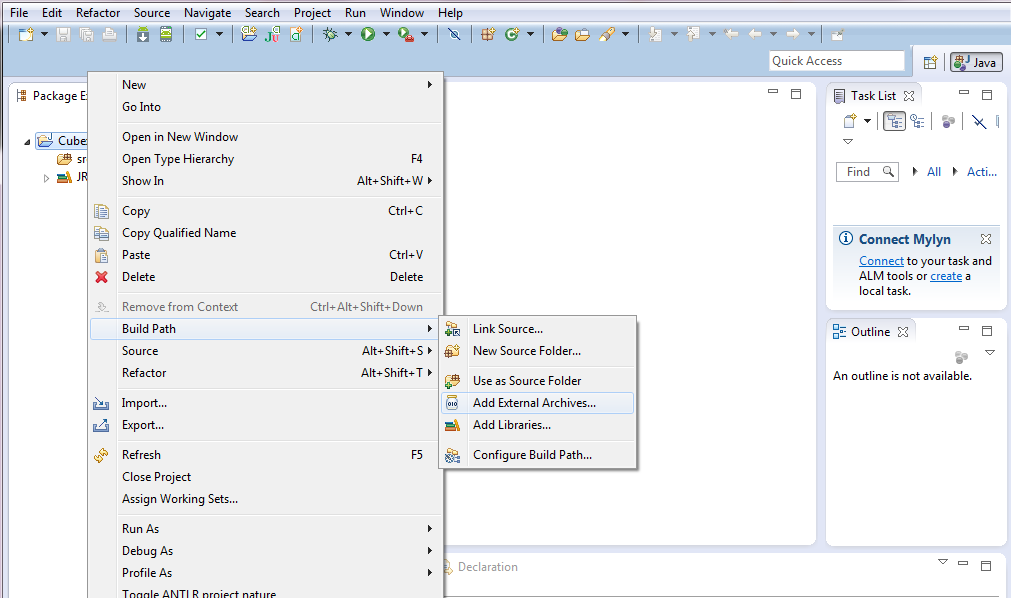Expand the JRE library tree node
This screenshot has width=1011, height=598.
46,178
